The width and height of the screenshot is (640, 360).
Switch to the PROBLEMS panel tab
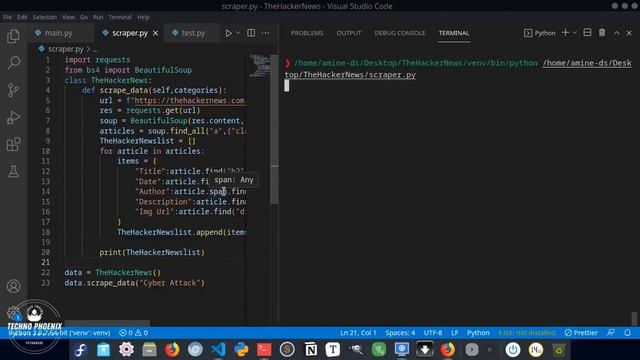307,33
